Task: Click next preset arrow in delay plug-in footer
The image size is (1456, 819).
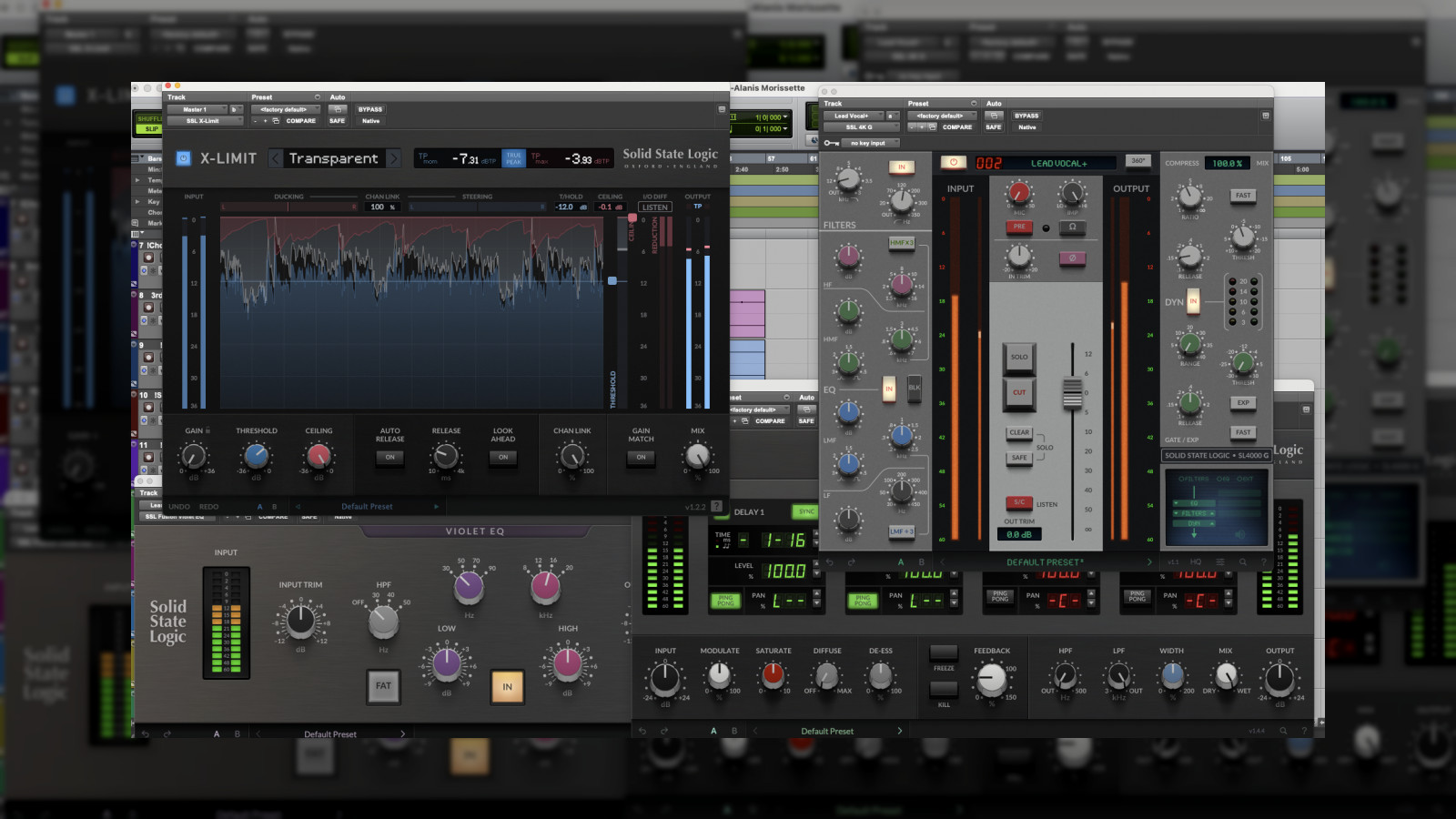Action: (900, 731)
